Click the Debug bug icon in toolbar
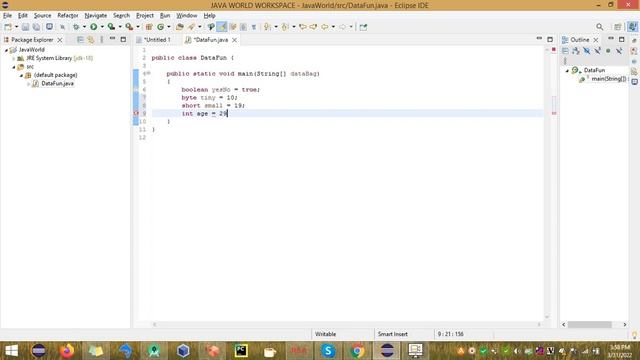The width and height of the screenshot is (640, 360). pos(76,27)
